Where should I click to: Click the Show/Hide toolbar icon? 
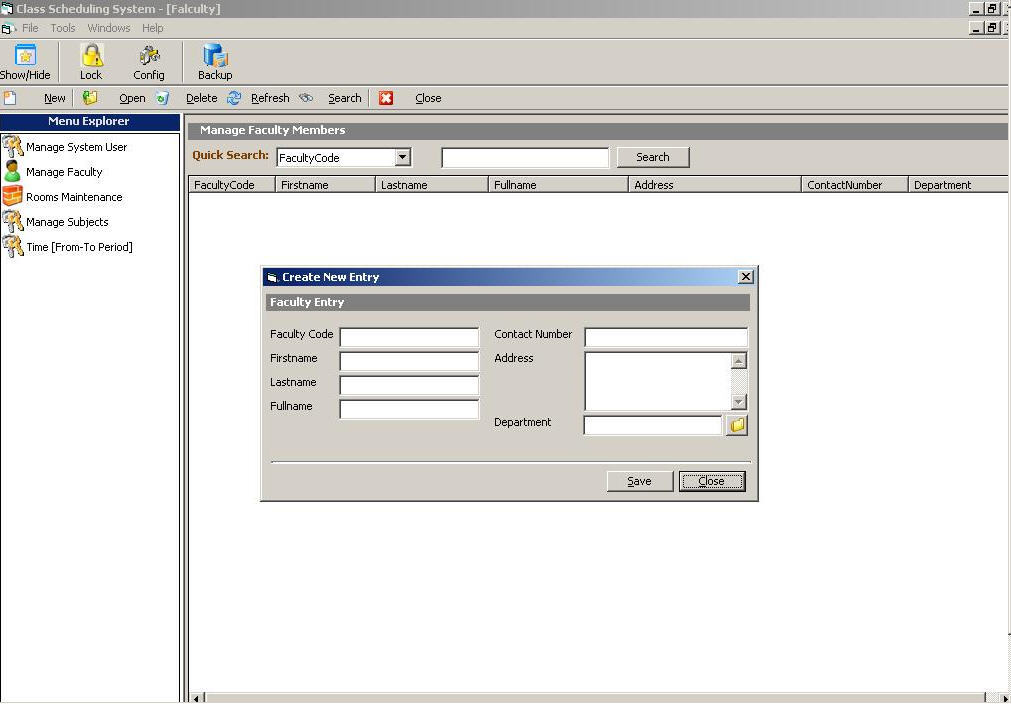tap(25, 55)
